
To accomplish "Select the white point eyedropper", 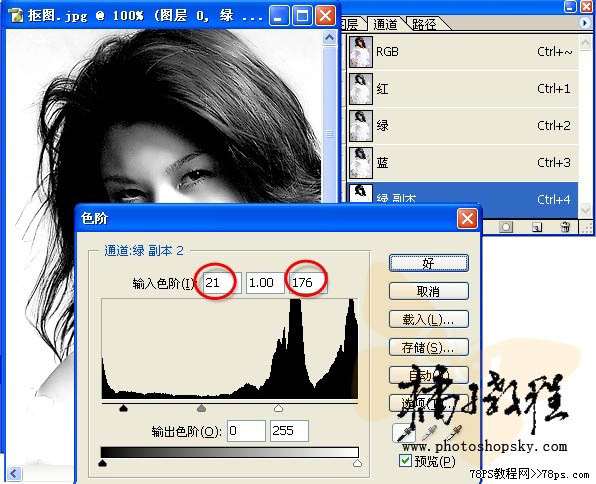I will 454,433.
